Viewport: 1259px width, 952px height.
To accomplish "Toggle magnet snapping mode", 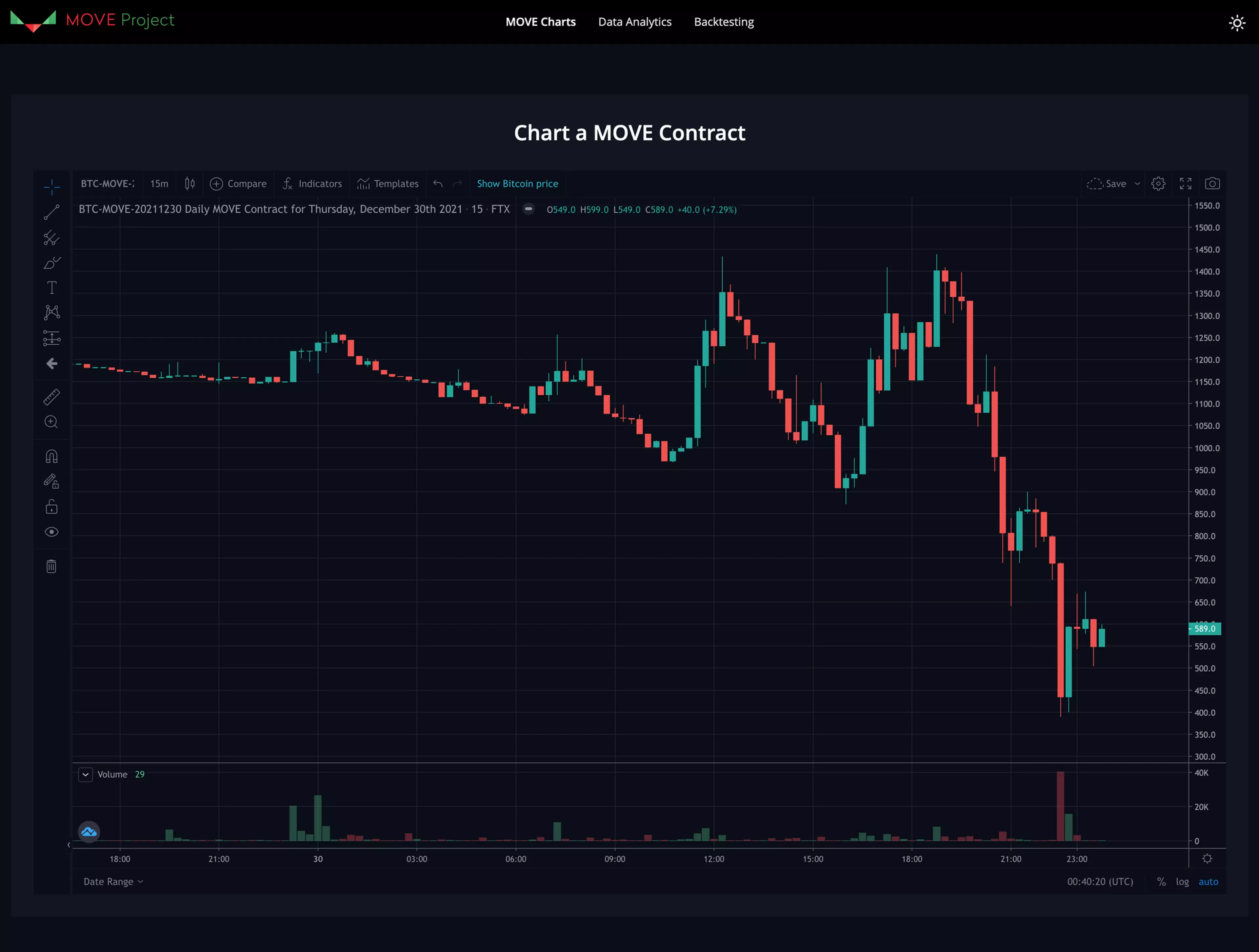I will click(x=51, y=456).
